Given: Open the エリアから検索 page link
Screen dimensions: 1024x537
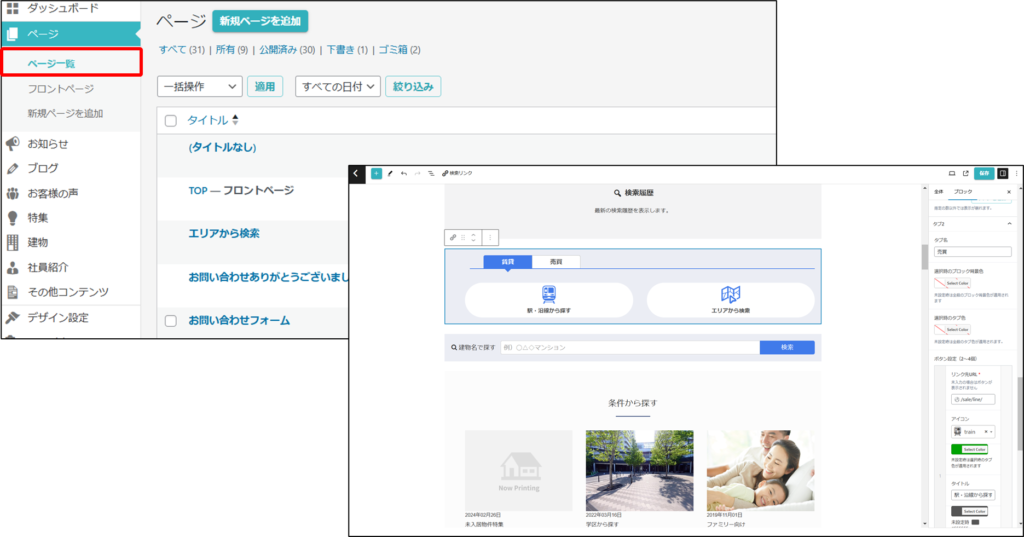Looking at the screenshot, I should (x=224, y=233).
